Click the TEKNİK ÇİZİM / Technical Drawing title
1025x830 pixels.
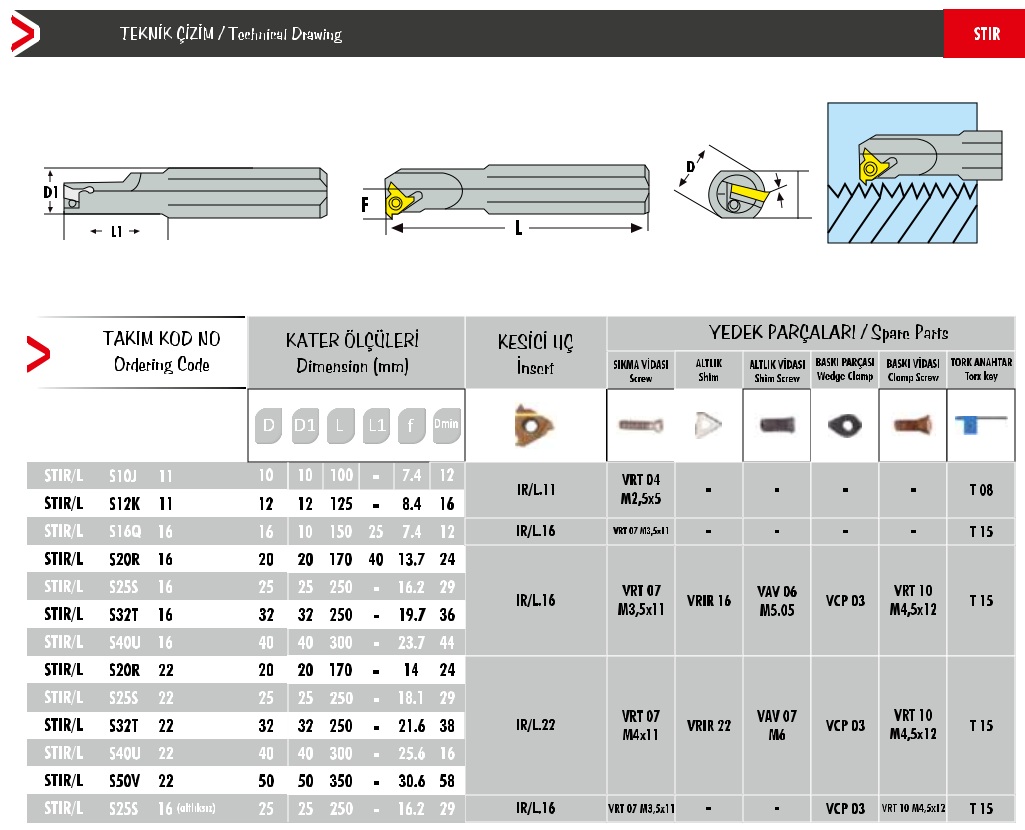pos(231,34)
